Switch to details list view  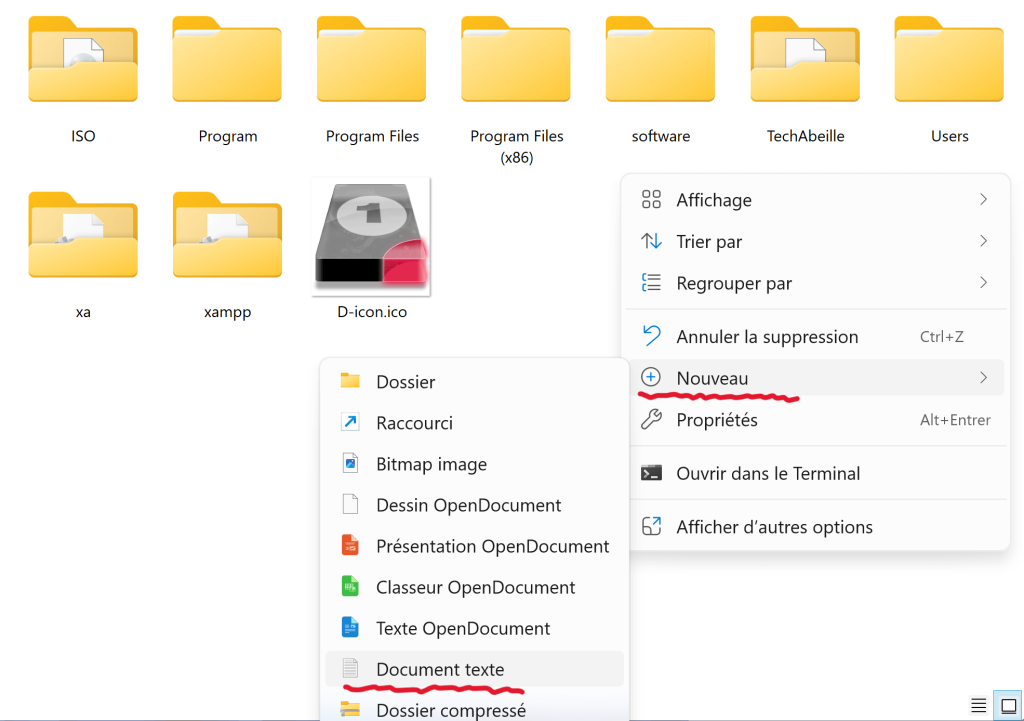[x=979, y=706]
